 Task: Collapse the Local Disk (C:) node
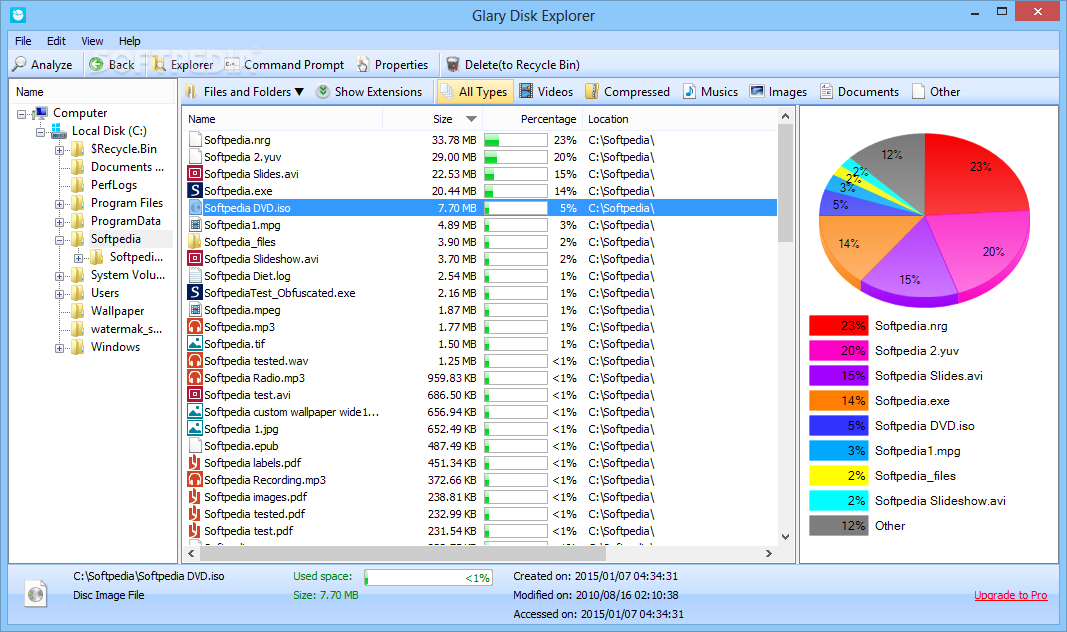(40, 132)
